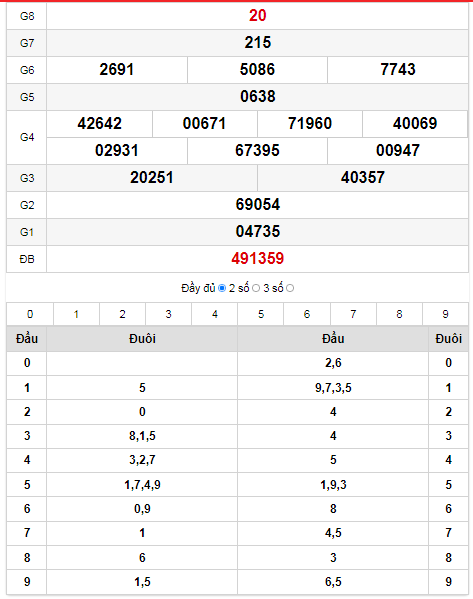473x599 pixels.
Task: Select the "2 số" radio option
Action: click(x=256, y=288)
